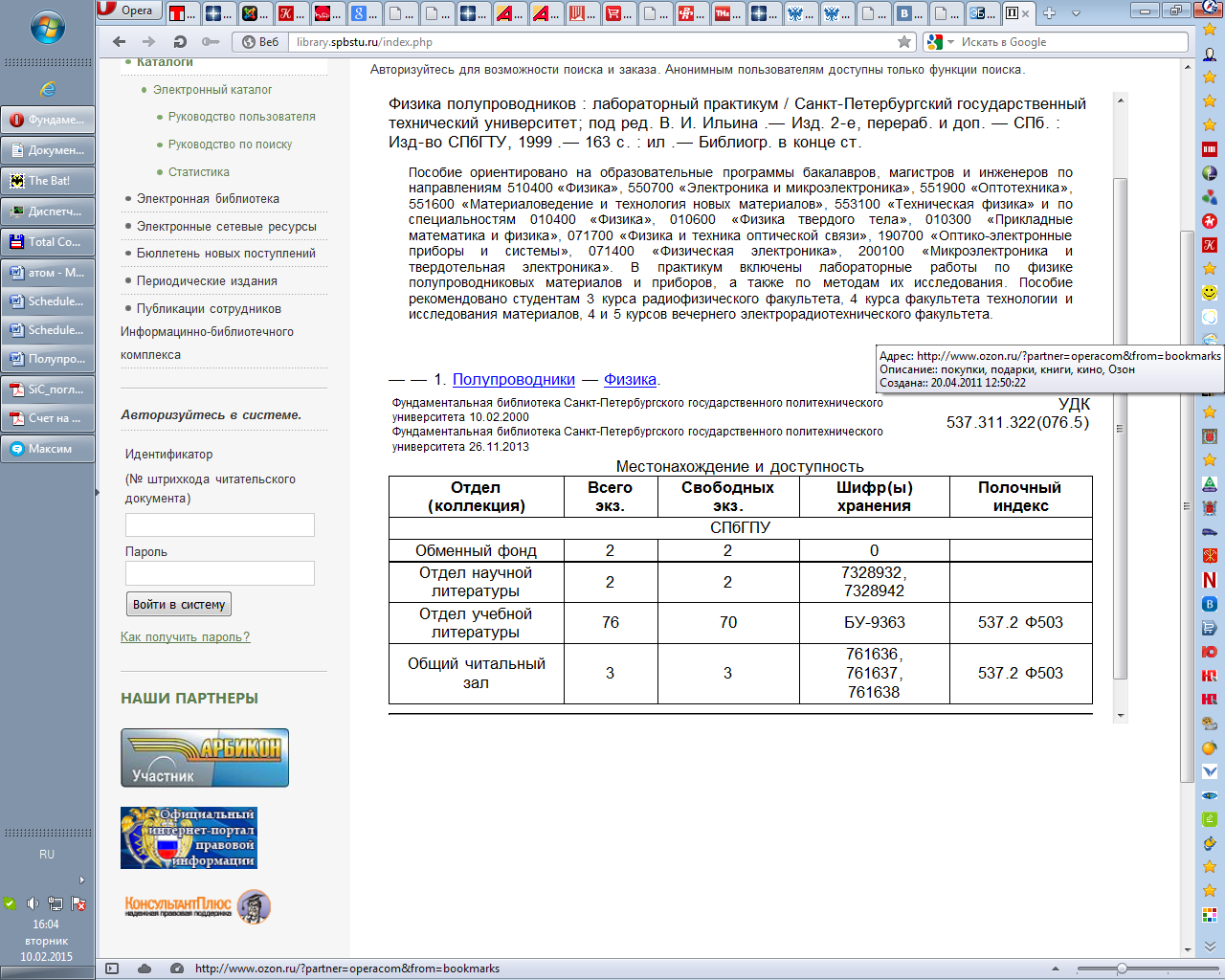
Task: Click the 'Арбикон Участник' partner banner
Action: coord(205,758)
